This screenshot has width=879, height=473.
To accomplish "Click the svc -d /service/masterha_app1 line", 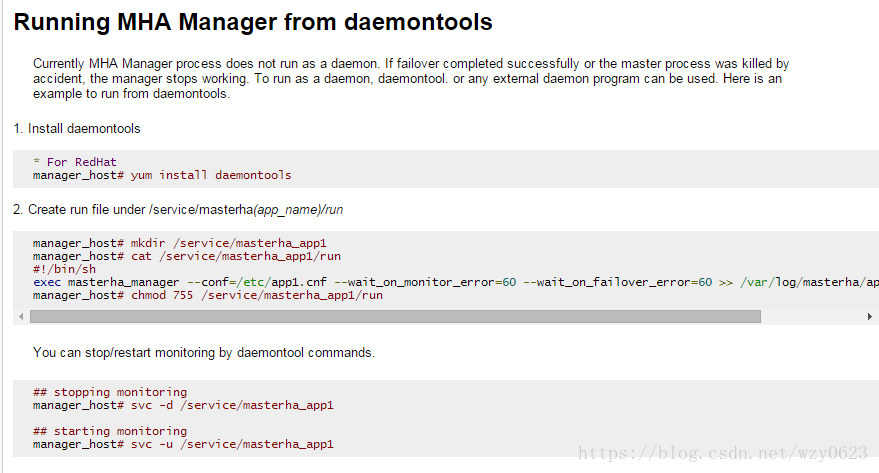I will (183, 405).
